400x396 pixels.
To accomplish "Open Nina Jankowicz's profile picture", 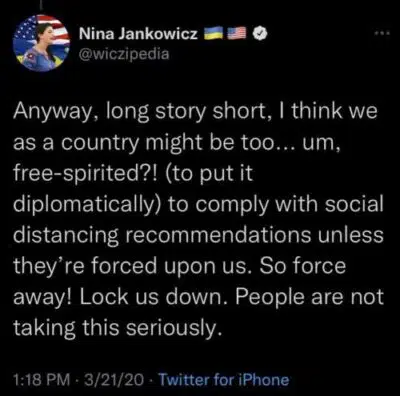I will [x=41, y=43].
